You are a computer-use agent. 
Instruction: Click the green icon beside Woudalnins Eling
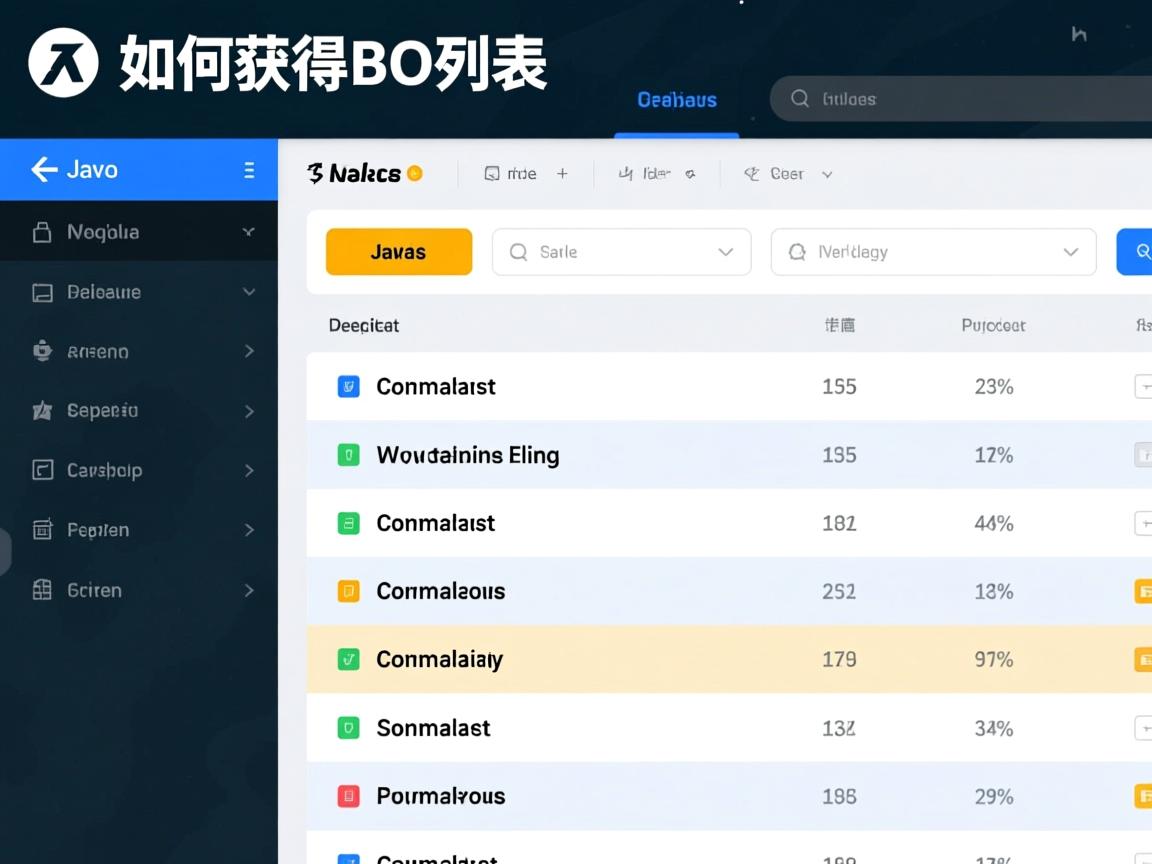350,454
